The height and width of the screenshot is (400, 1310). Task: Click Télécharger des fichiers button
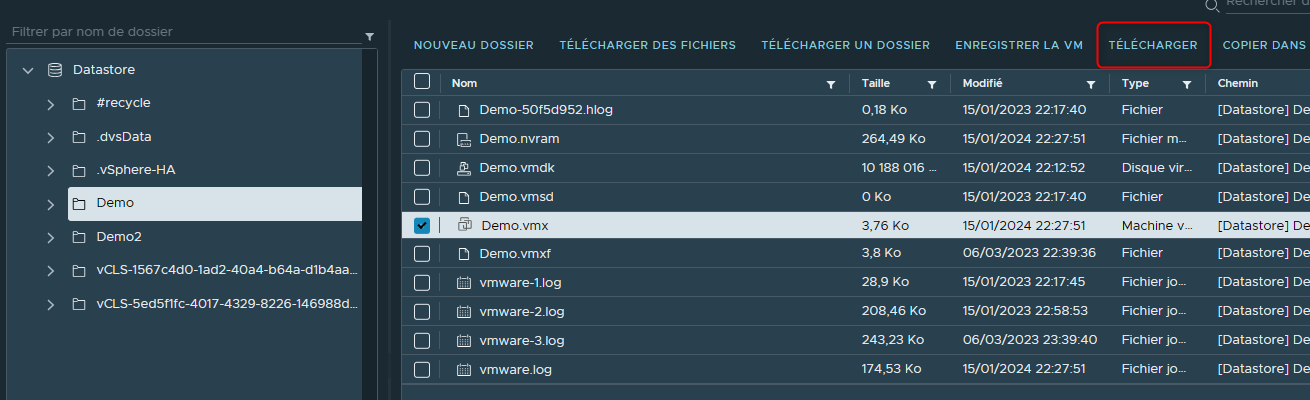(647, 45)
